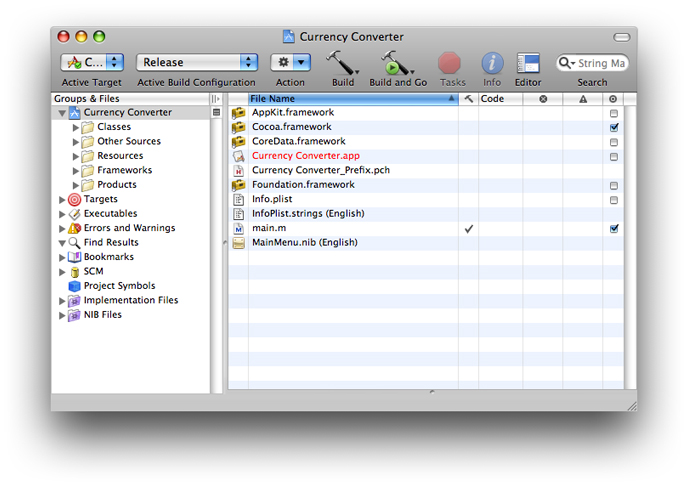Click the main.m source file icon
The width and height of the screenshot is (688, 486).
[239, 229]
